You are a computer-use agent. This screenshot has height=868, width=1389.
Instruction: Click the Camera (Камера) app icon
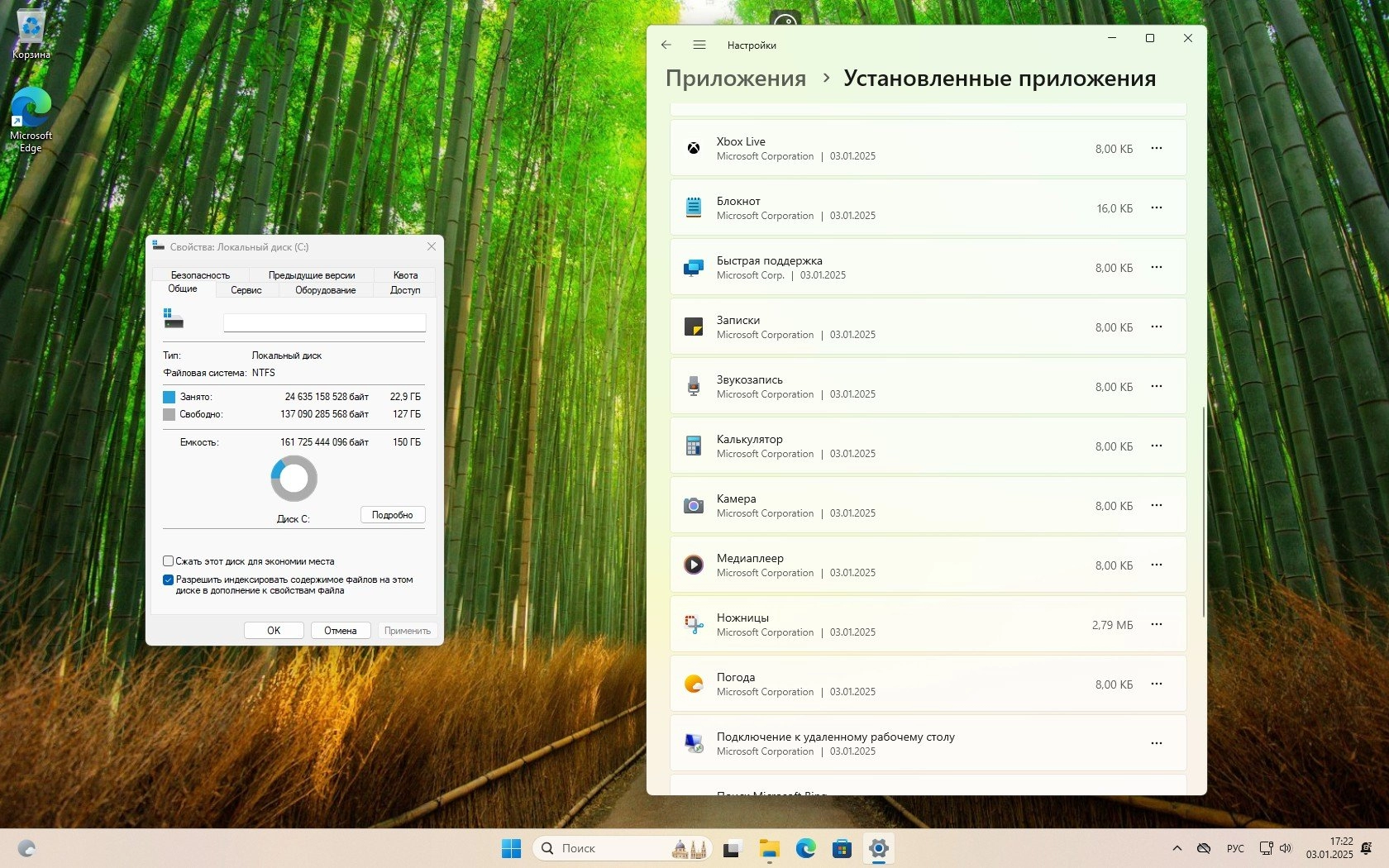click(694, 506)
